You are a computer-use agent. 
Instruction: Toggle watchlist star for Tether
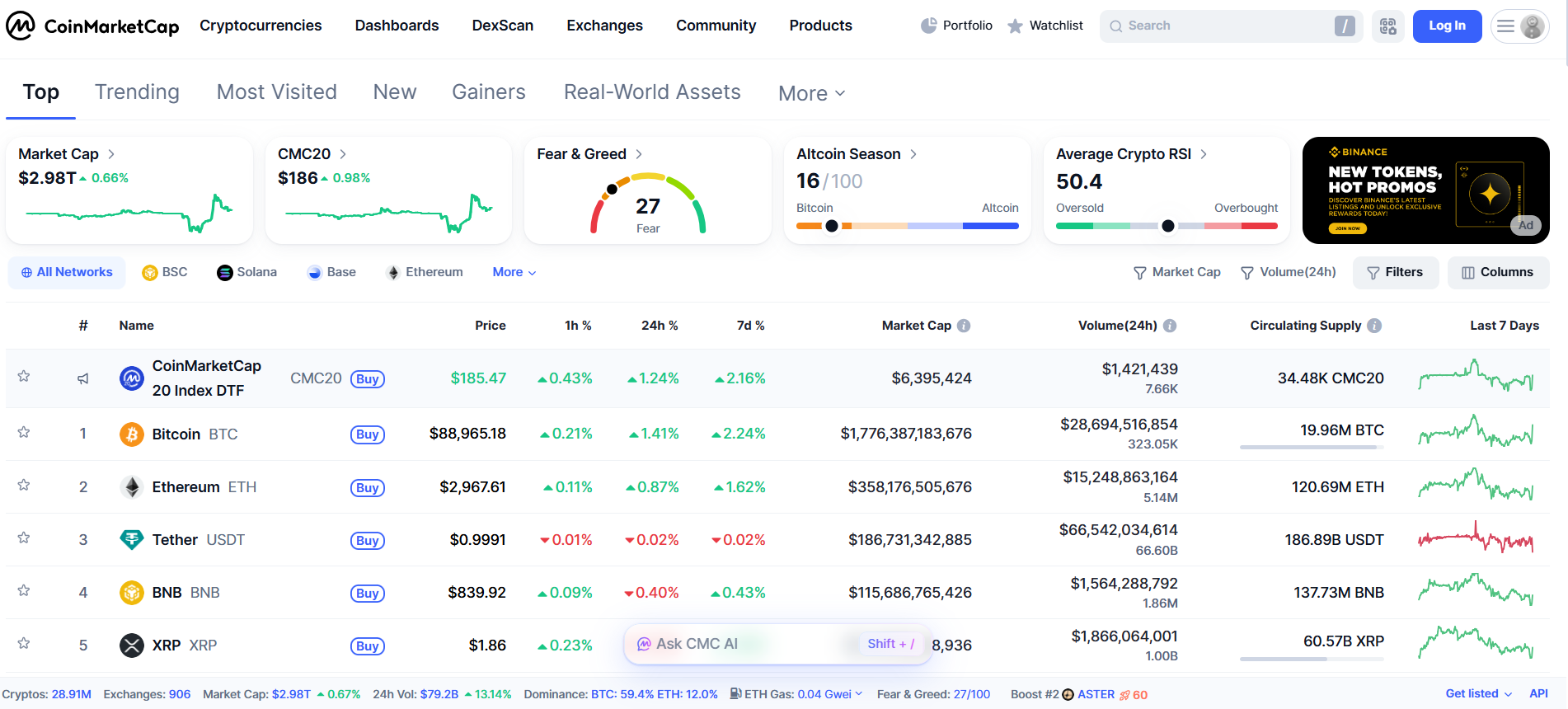[x=24, y=538]
